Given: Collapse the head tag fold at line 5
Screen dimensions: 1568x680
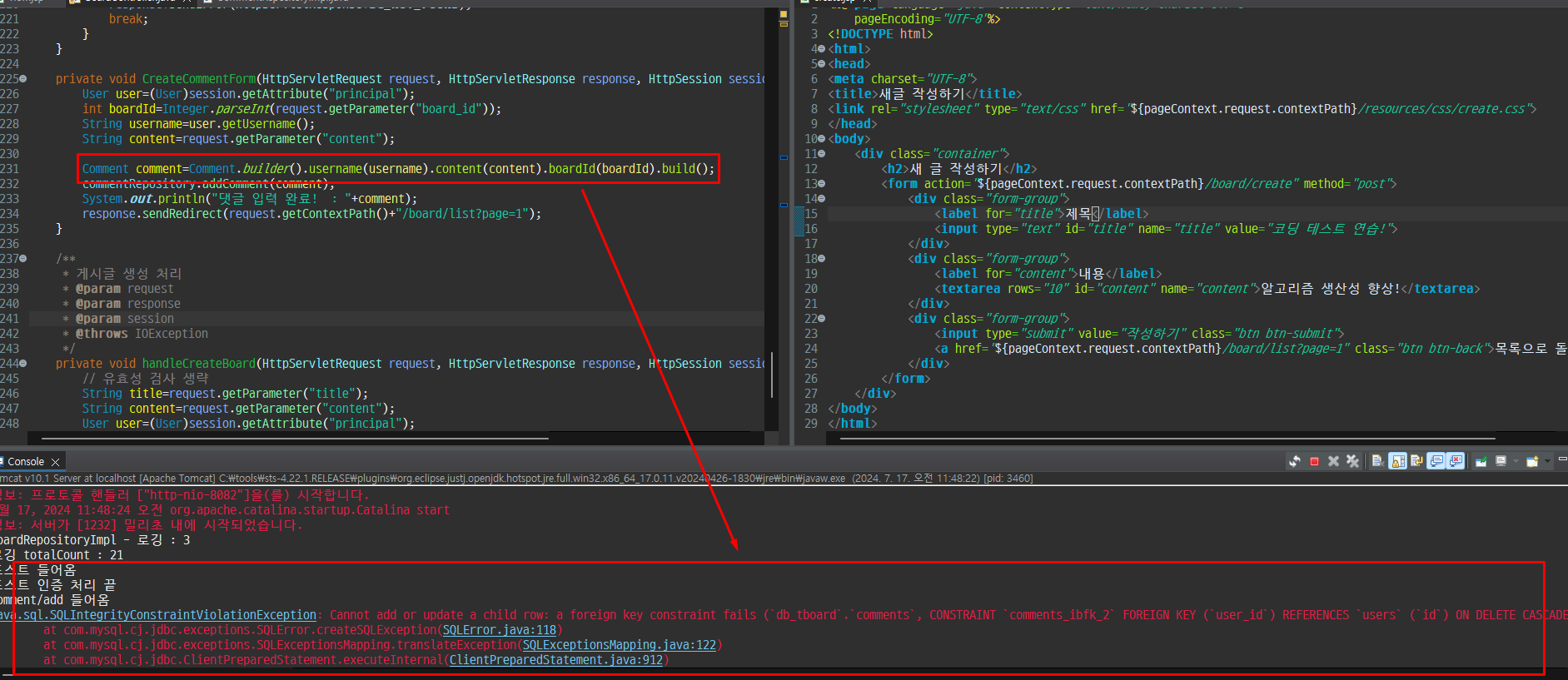Looking at the screenshot, I should (822, 64).
